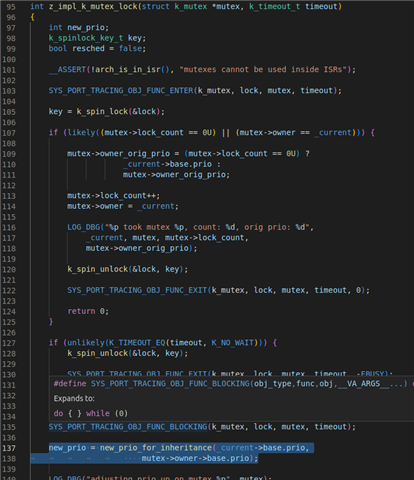
Task: Click line number 122 in the gutter
Action: [x=9, y=290]
